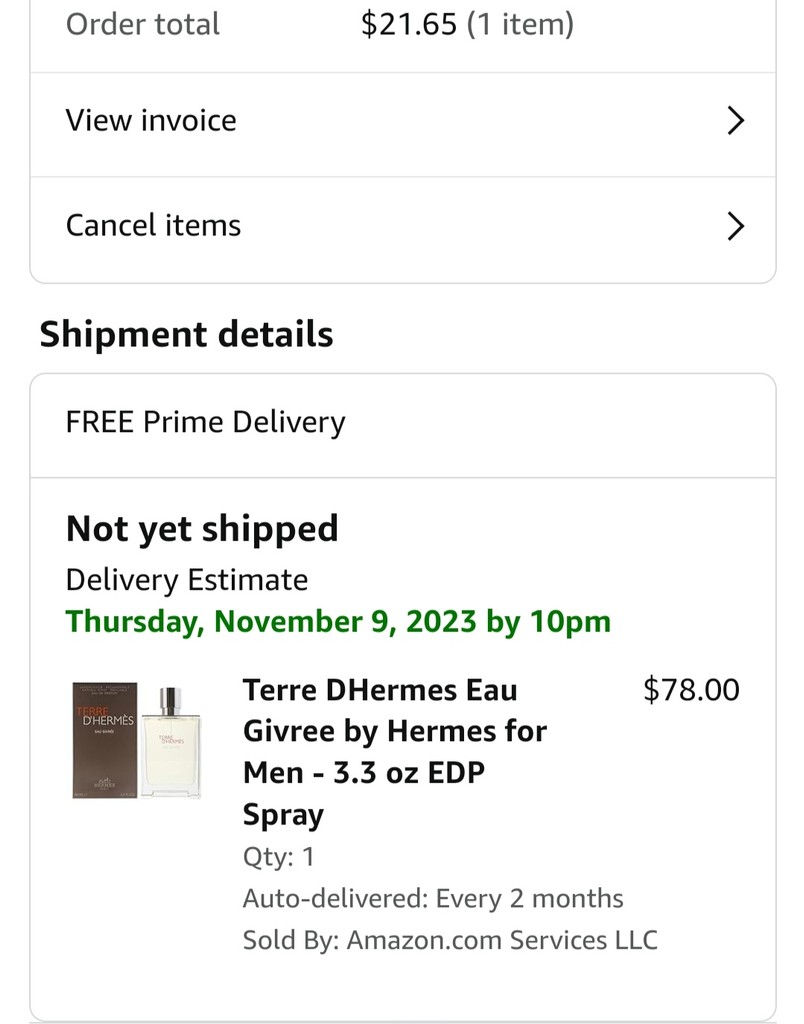Click the FREE Prime Delivery label
The width and height of the screenshot is (804, 1024).
pos(205,423)
